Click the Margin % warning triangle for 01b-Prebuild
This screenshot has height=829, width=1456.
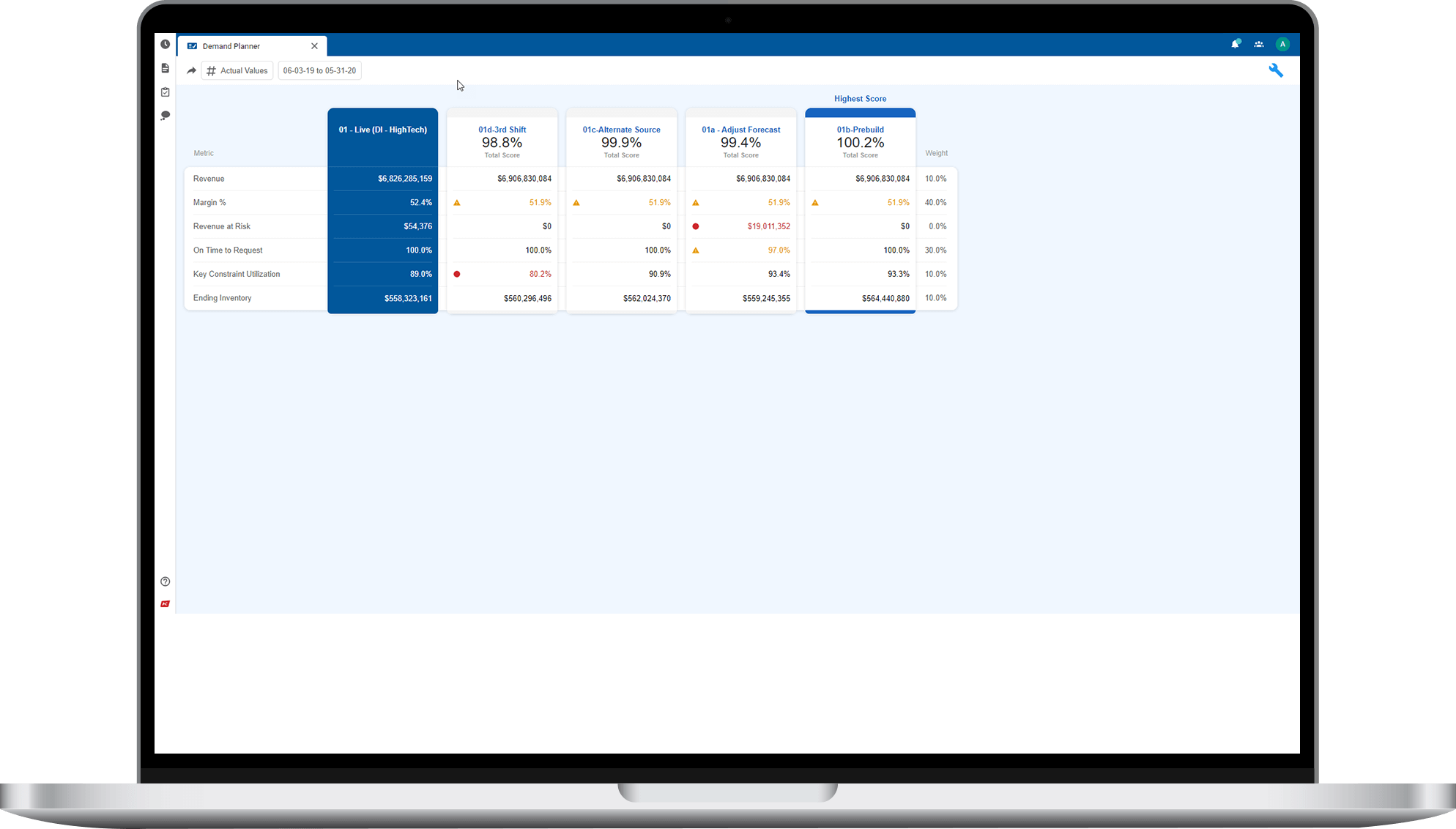[815, 203]
